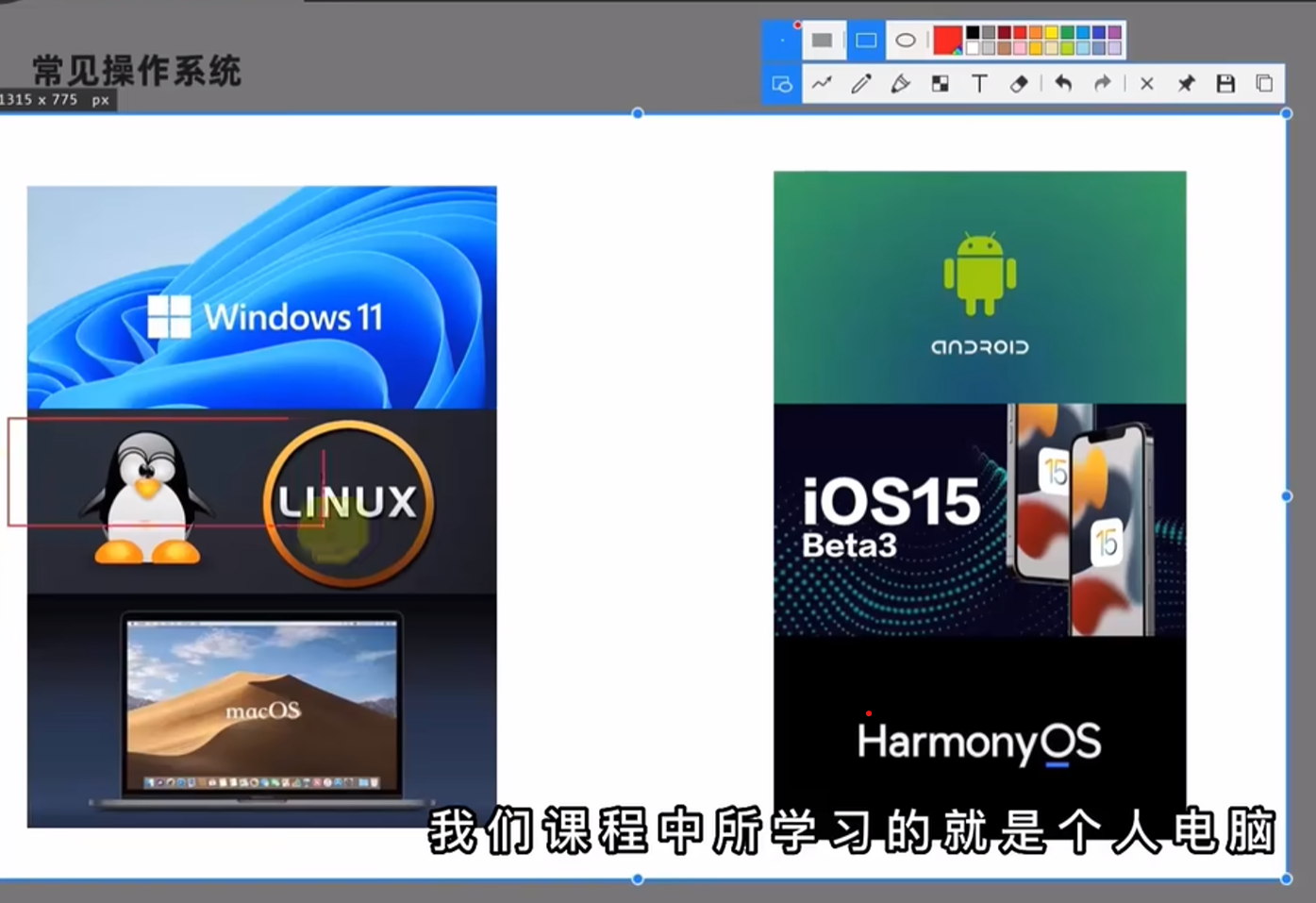Screen dimensions: 1316x903
Task: Click the iOS15 Beta3 image
Action: coord(980,520)
